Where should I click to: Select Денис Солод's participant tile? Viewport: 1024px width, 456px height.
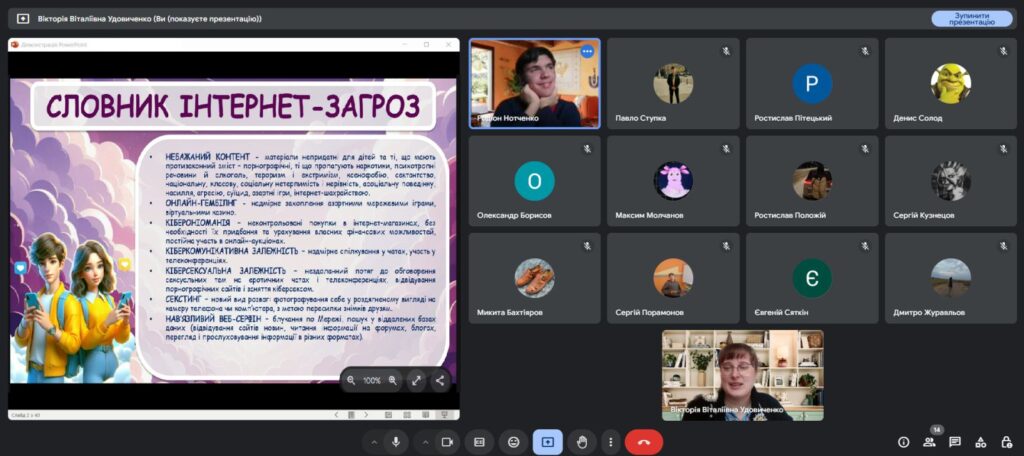coord(950,84)
